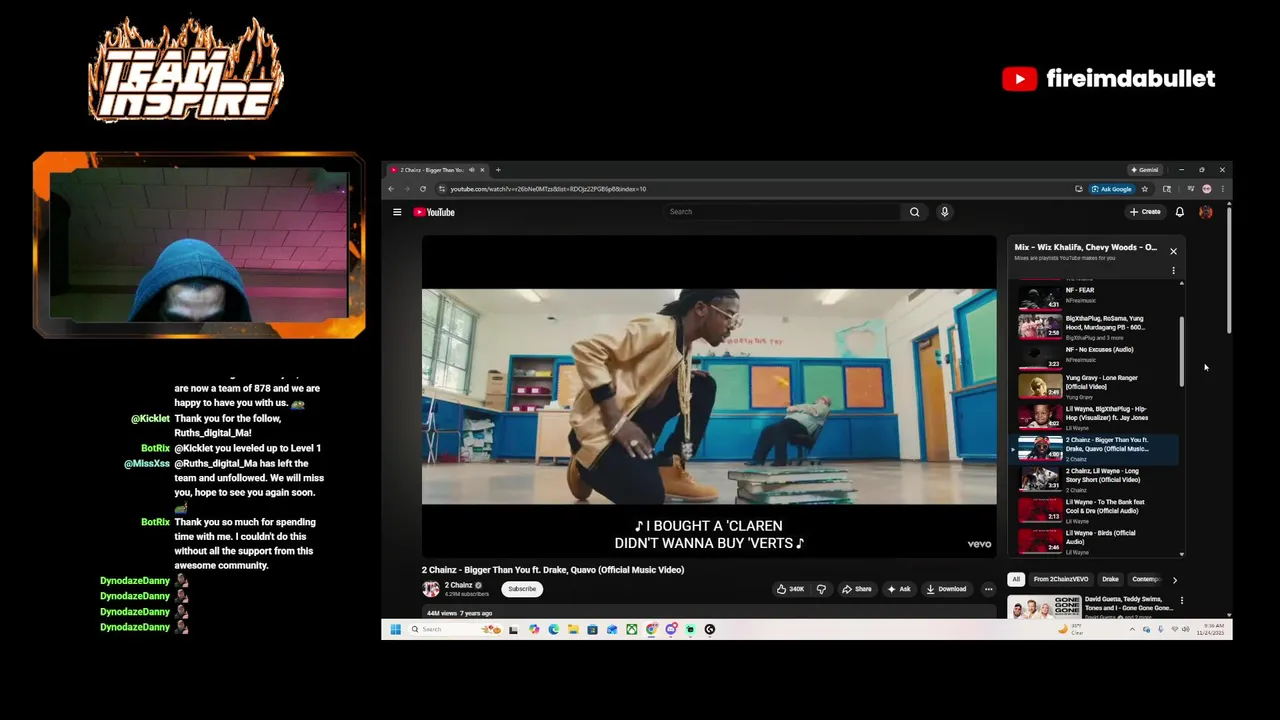Select the Contemporary filter chip
Image resolution: width=1280 pixels, height=720 pixels.
click(x=1145, y=579)
